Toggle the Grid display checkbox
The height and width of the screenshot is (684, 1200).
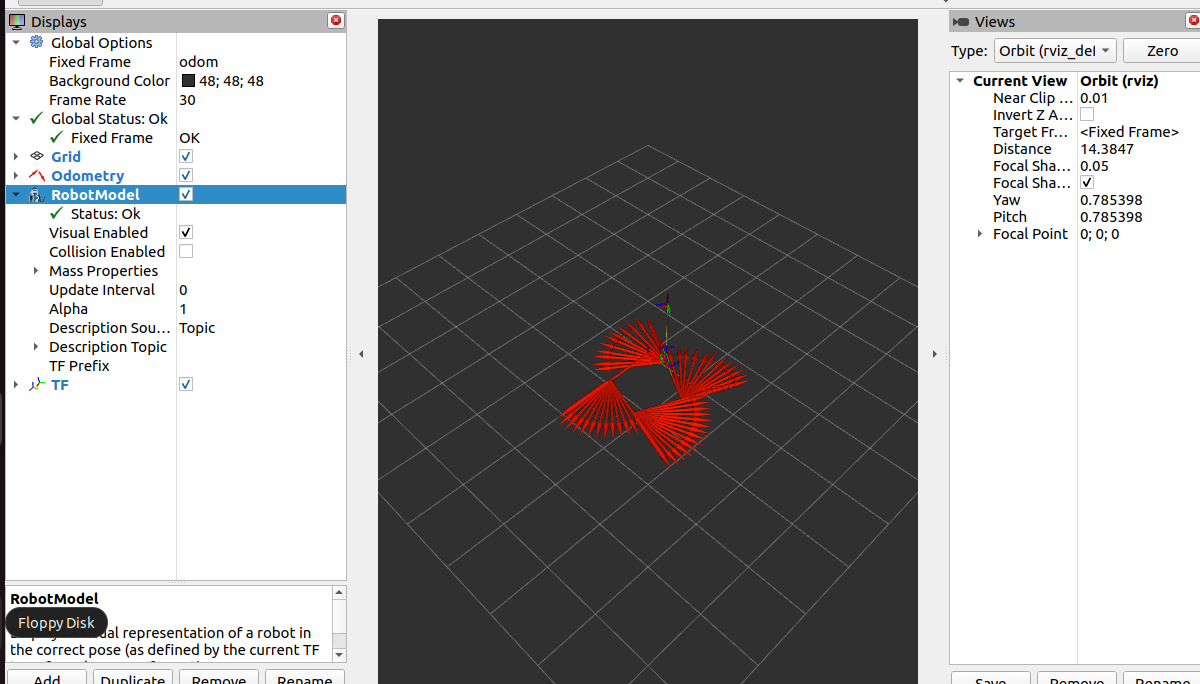click(x=186, y=156)
